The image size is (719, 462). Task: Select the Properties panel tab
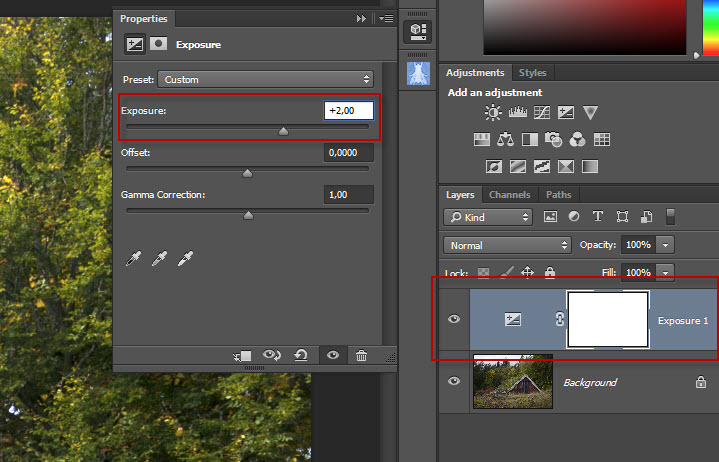(x=144, y=18)
